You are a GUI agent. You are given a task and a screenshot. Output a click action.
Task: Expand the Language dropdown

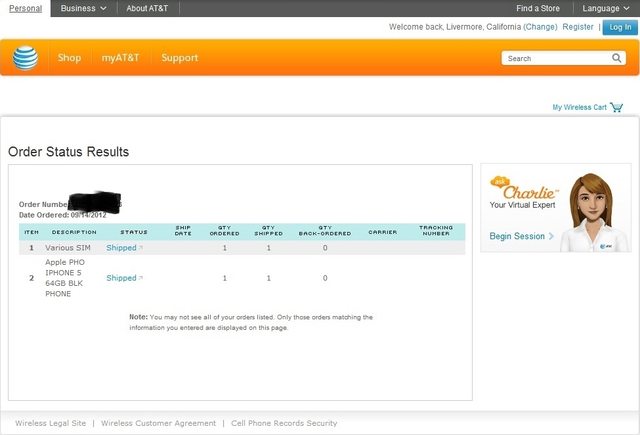606,8
